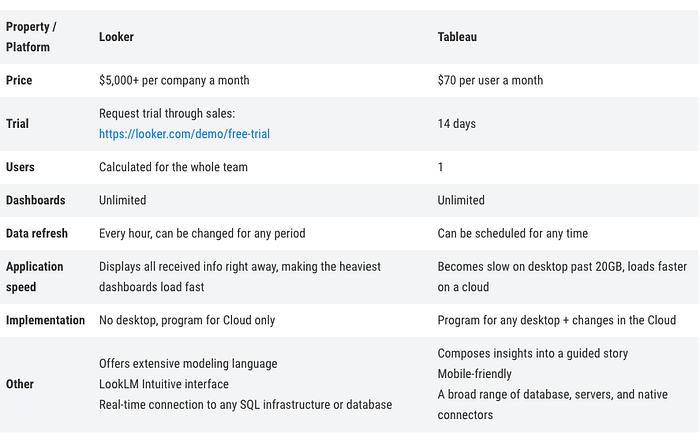Click the Looker column header
Viewport: 700px width, 442px height.
117,37
